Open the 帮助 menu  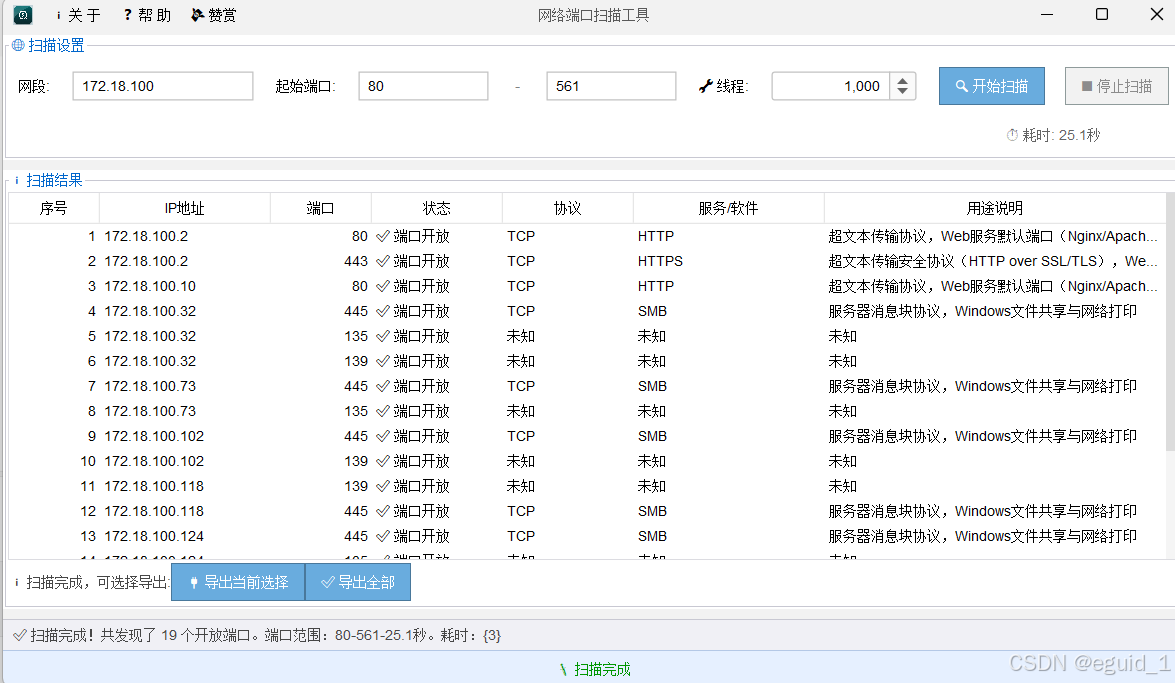point(148,15)
